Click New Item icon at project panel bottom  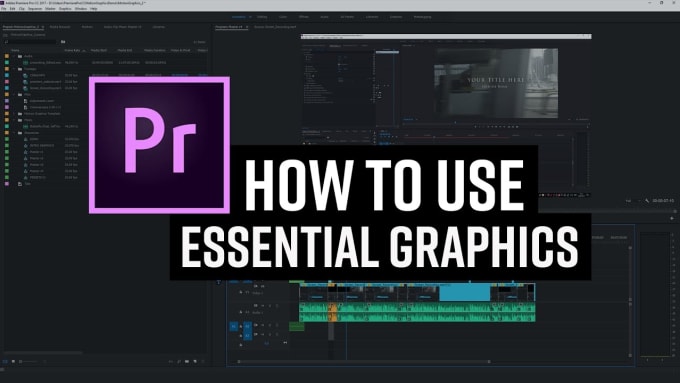coord(195,361)
